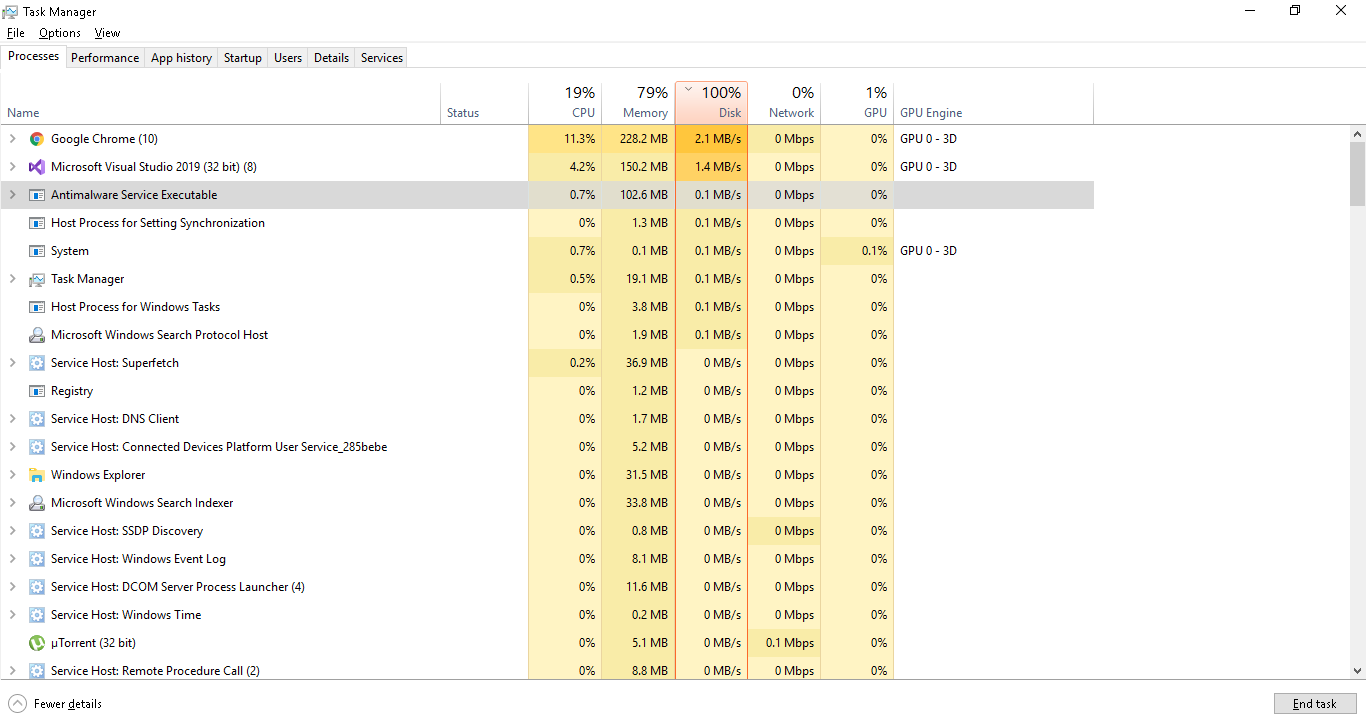Image resolution: width=1366 pixels, height=728 pixels.
Task: Click System row's GPU 0 - 3D text
Action: click(928, 251)
